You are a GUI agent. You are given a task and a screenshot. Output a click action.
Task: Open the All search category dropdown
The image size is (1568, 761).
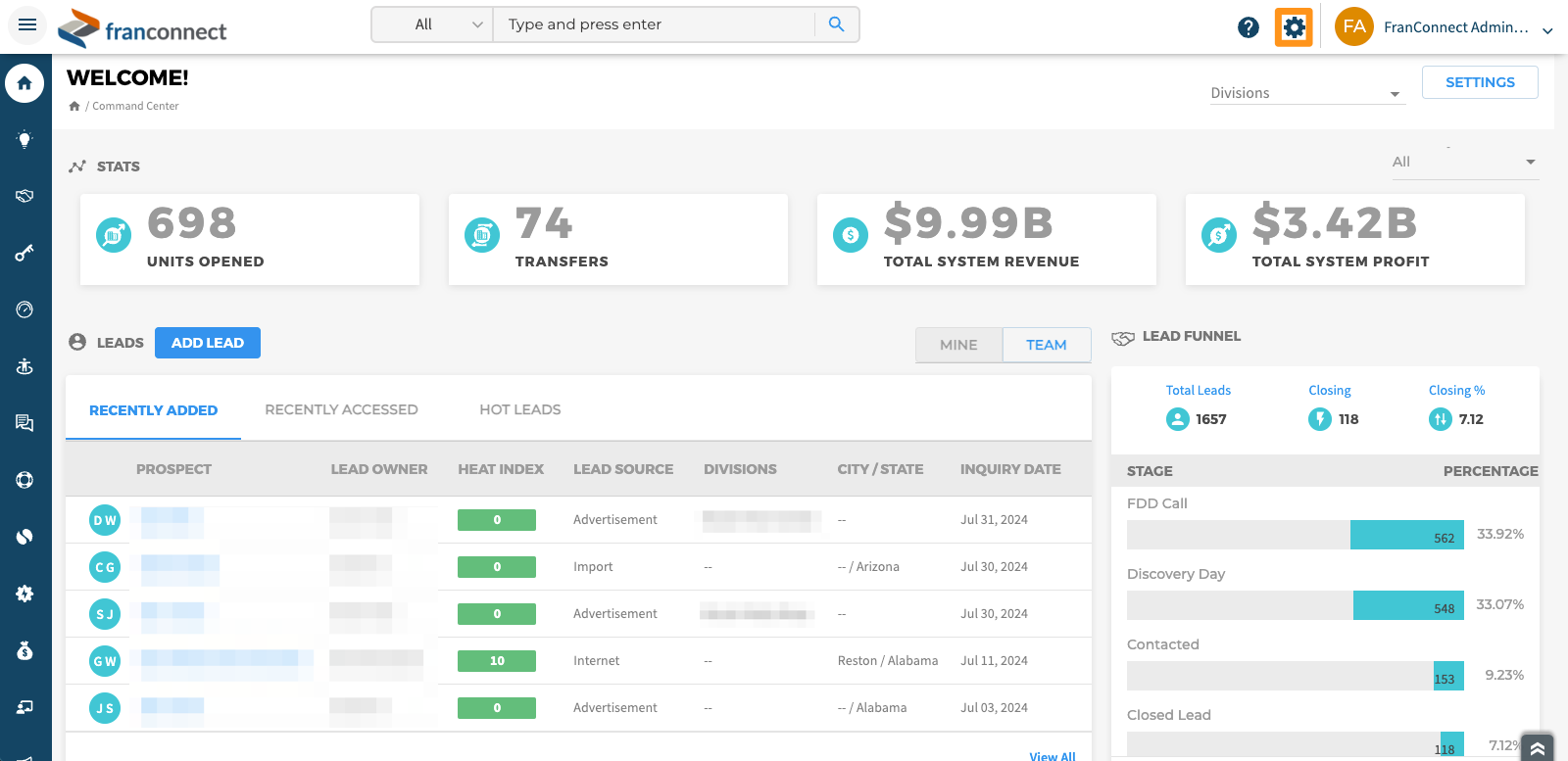(432, 24)
